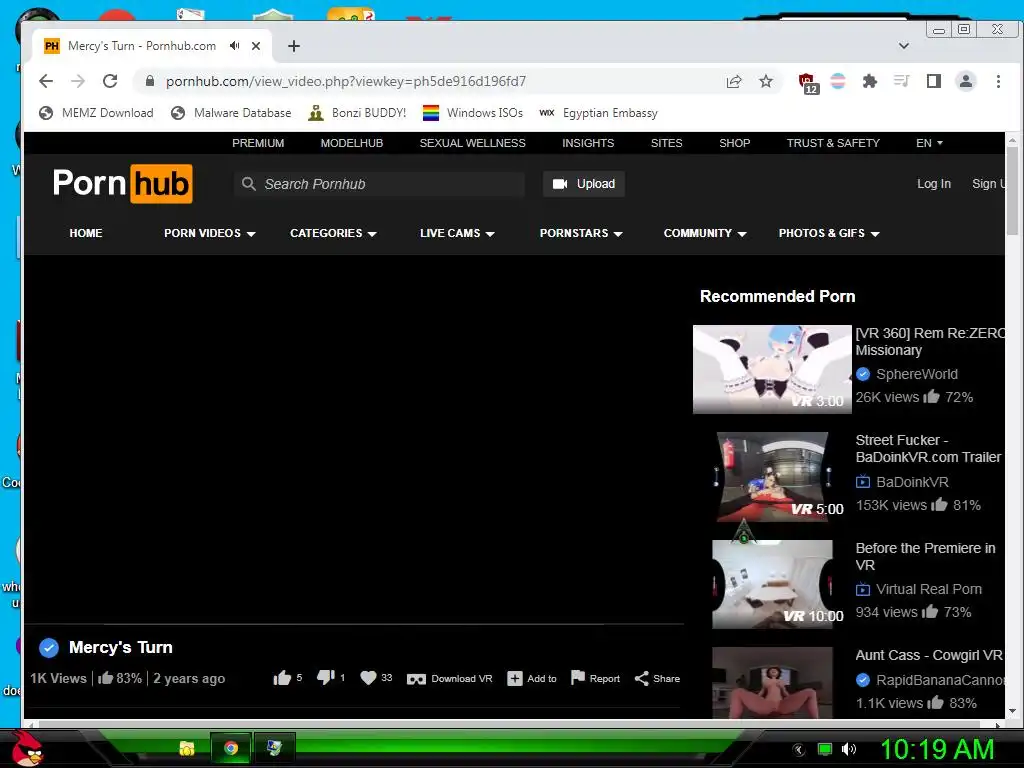Click the MODELHUB top bar link
Screen dimensions: 1024x768
point(351,143)
